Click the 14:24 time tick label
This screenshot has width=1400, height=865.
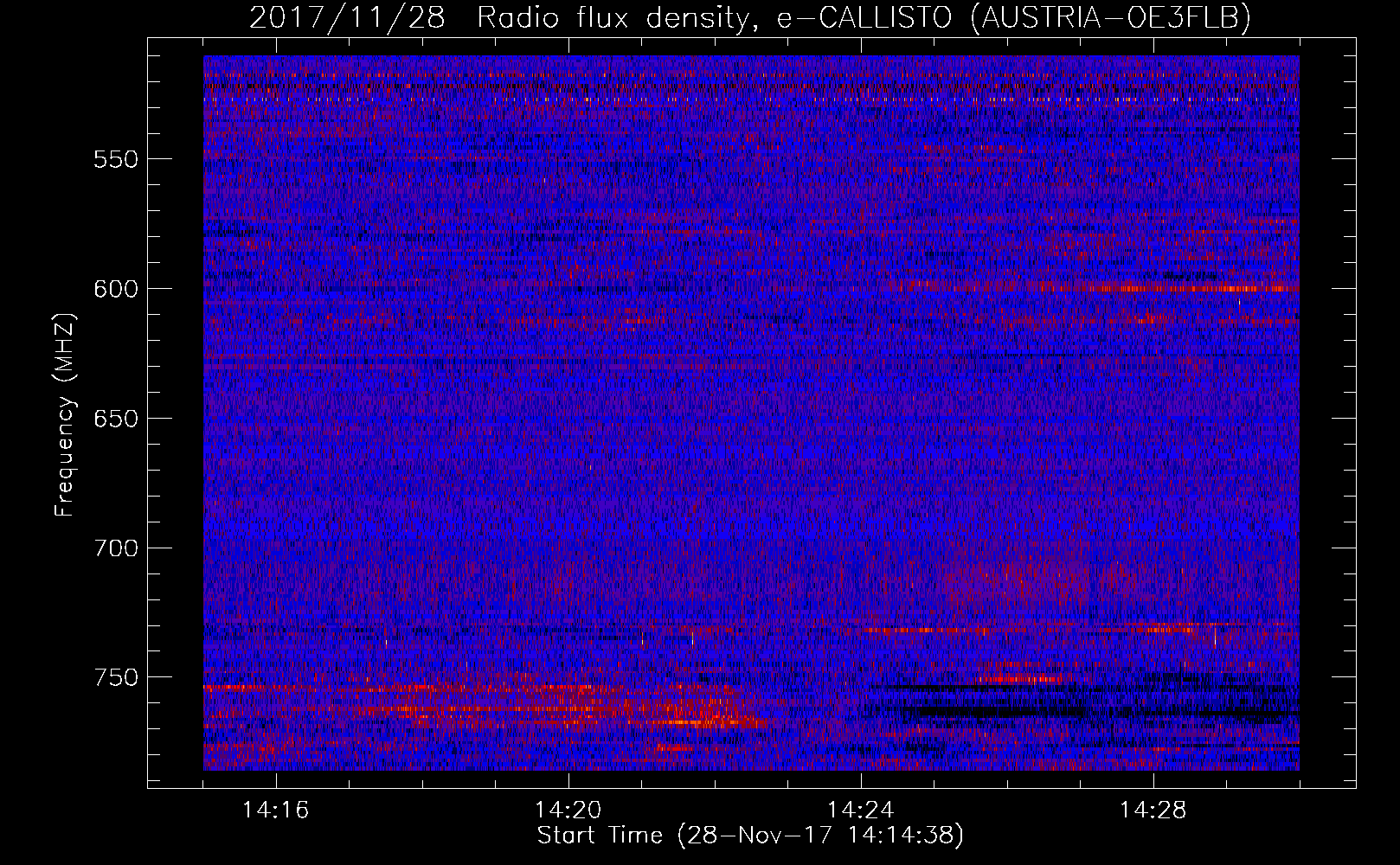(x=860, y=811)
